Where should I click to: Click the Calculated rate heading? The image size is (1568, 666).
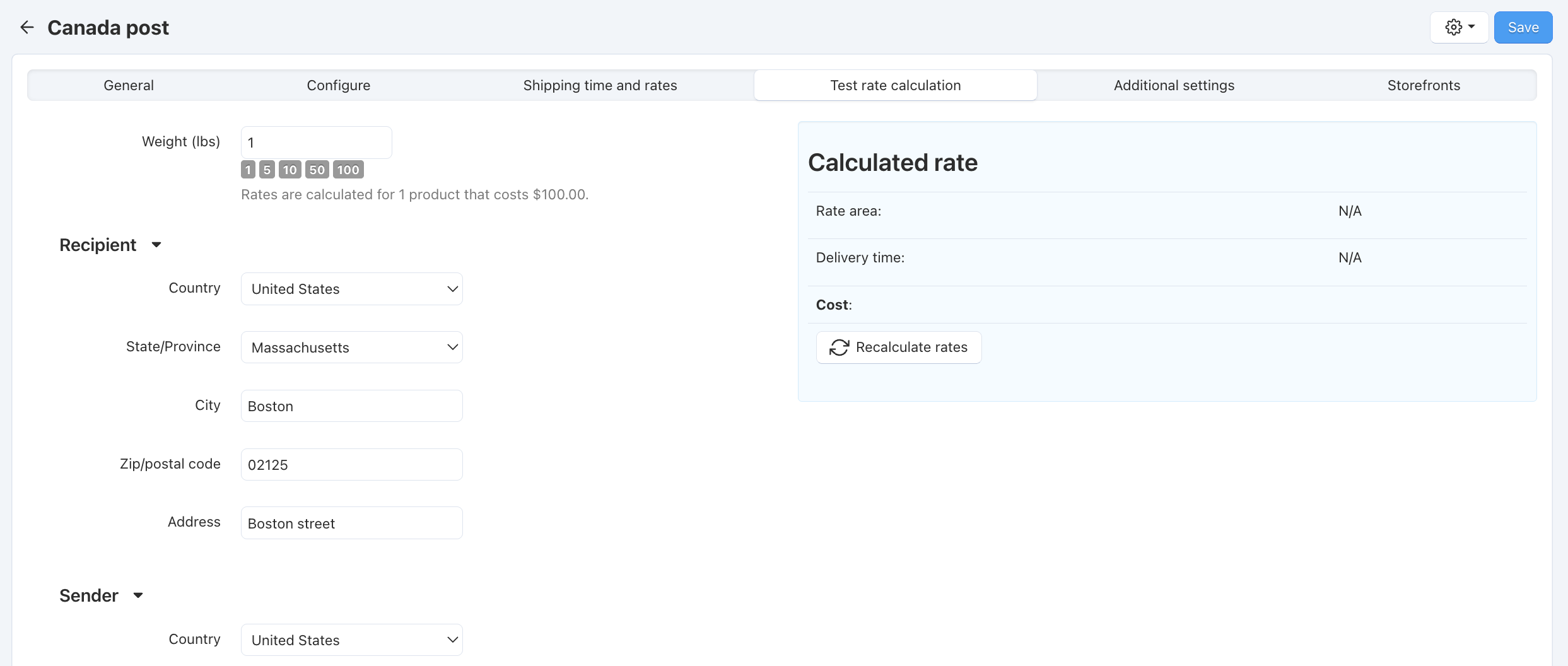892,163
